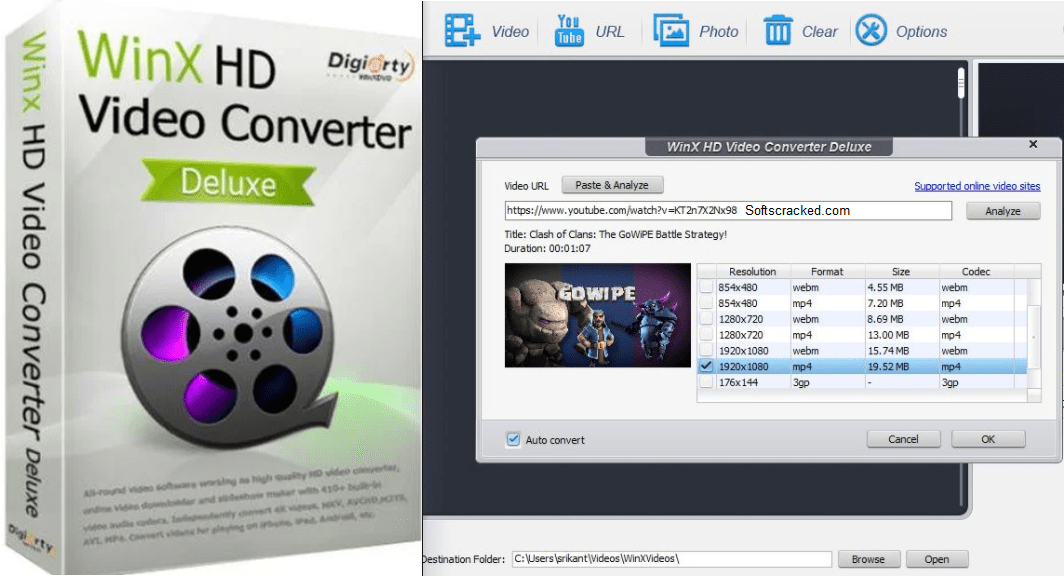
Task: Click Browse for destination folder
Action: click(x=868, y=559)
